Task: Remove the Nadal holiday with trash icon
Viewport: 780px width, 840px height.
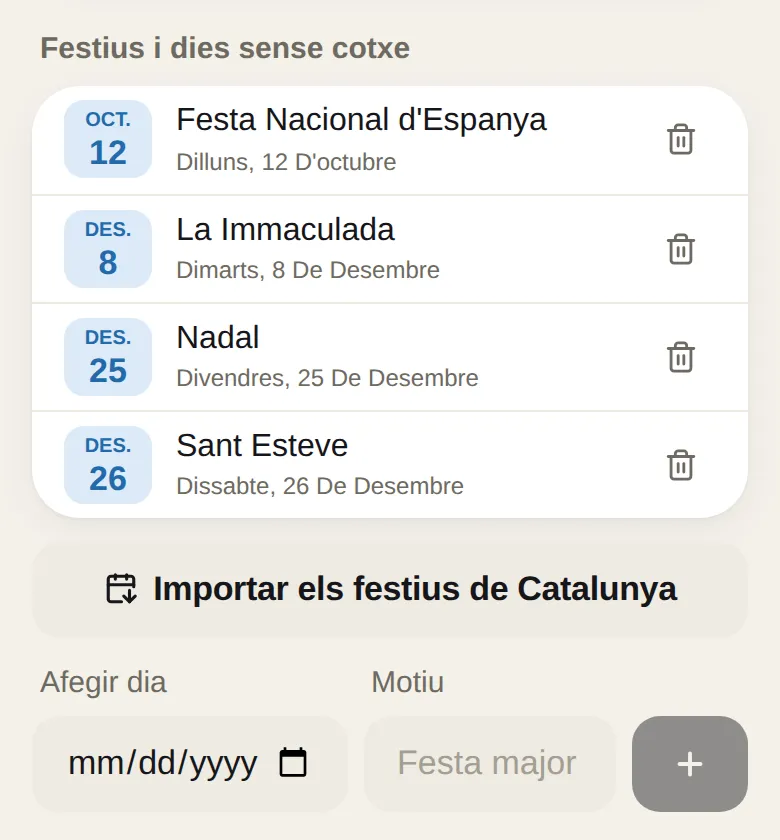Action: 681,357
